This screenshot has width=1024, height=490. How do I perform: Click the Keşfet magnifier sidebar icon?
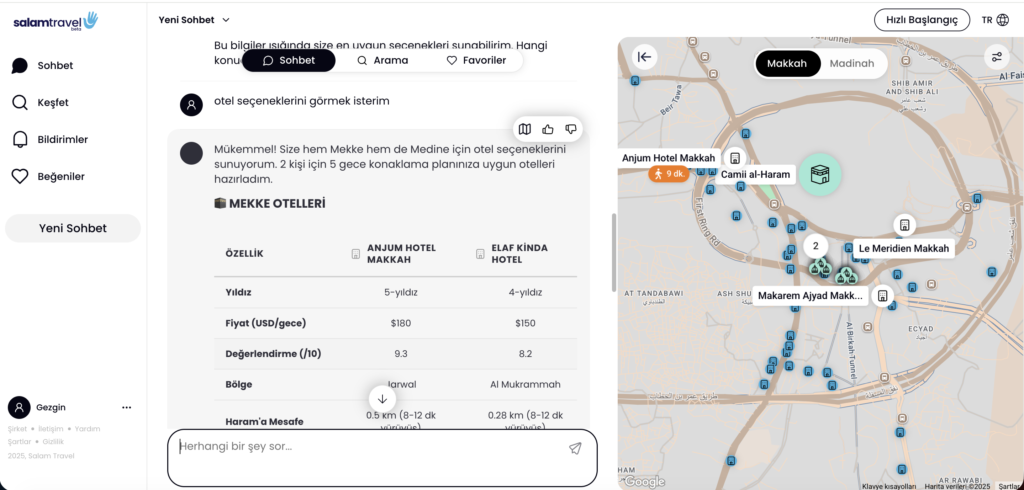tap(20, 103)
